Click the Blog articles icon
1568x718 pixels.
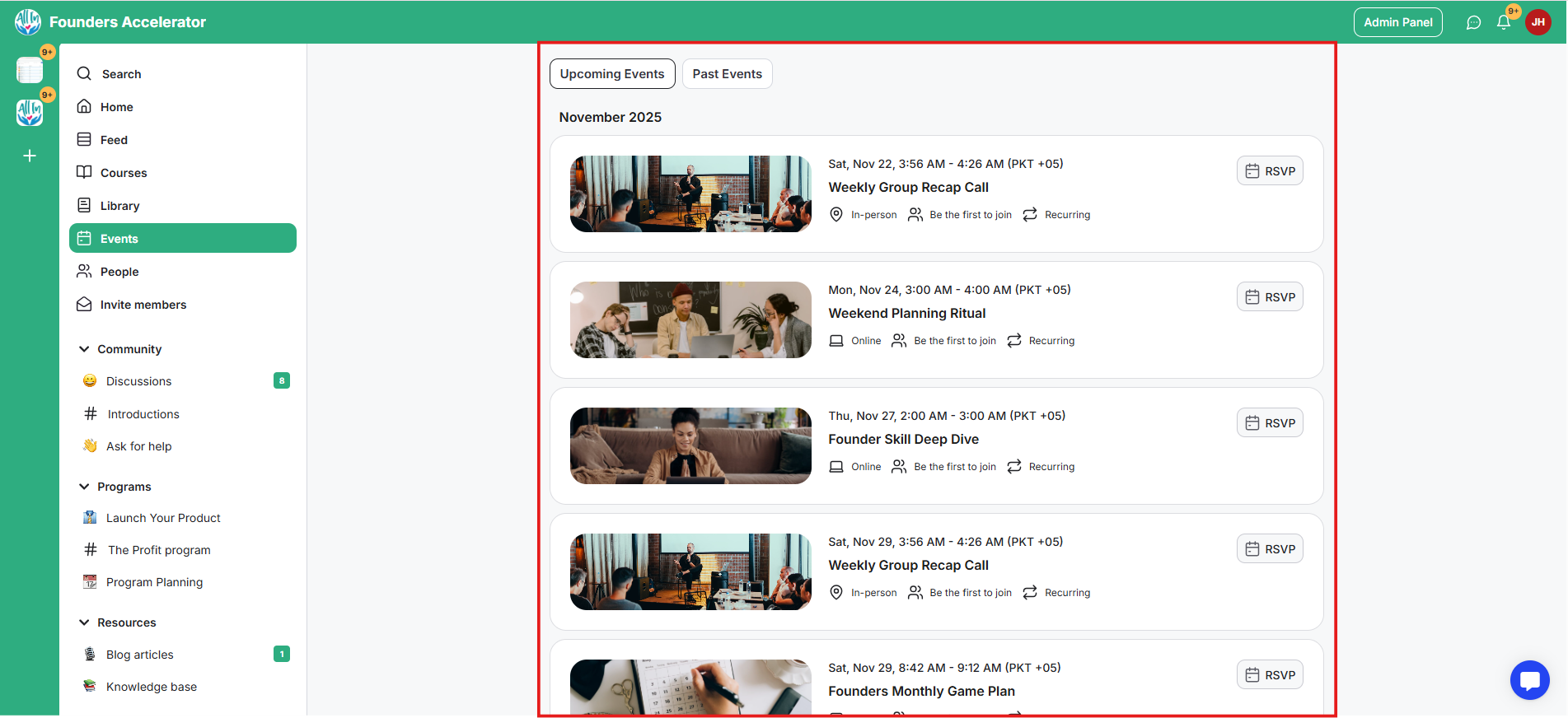[90, 654]
